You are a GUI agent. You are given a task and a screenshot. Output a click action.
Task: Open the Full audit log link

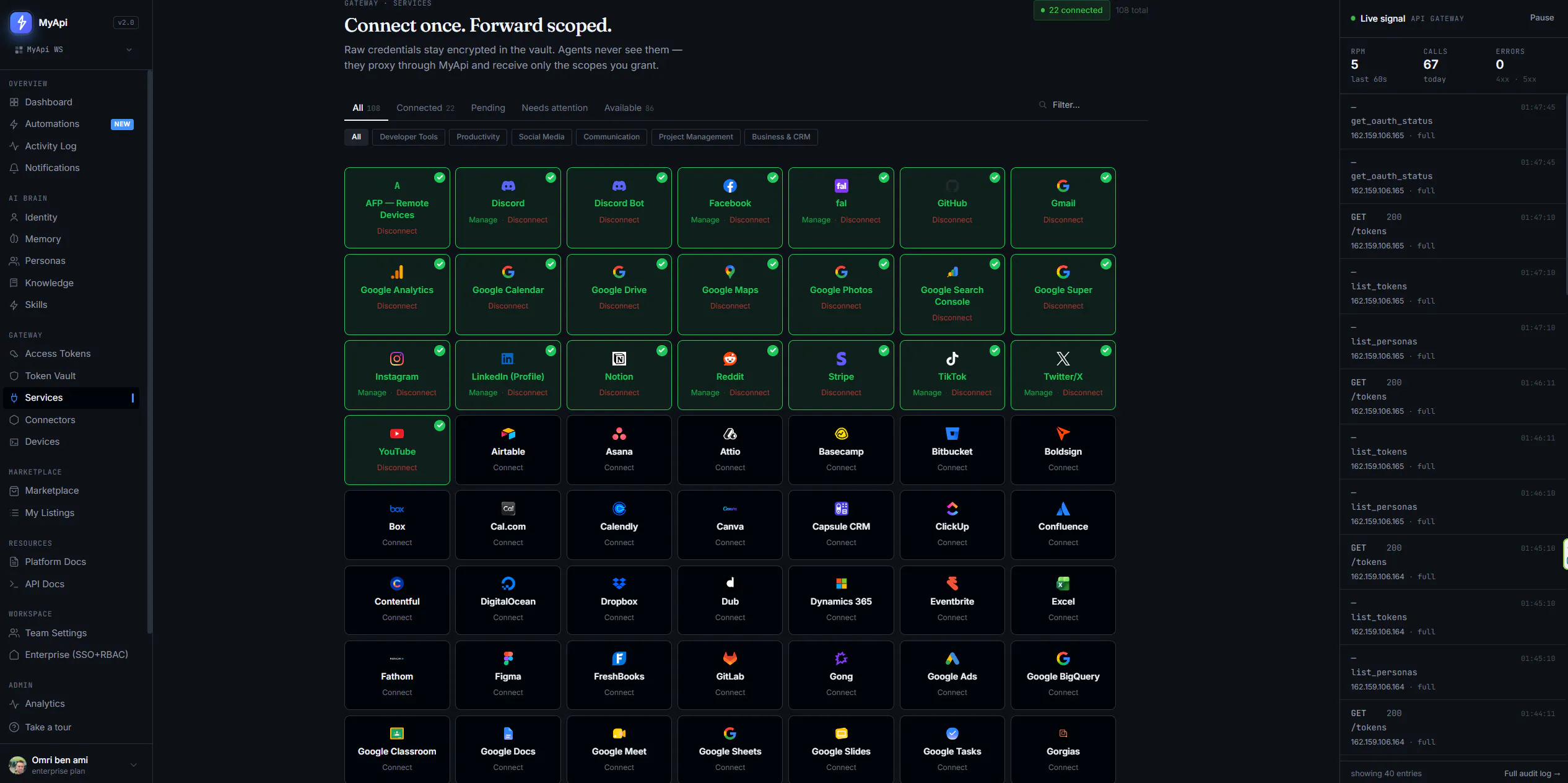click(1531, 773)
